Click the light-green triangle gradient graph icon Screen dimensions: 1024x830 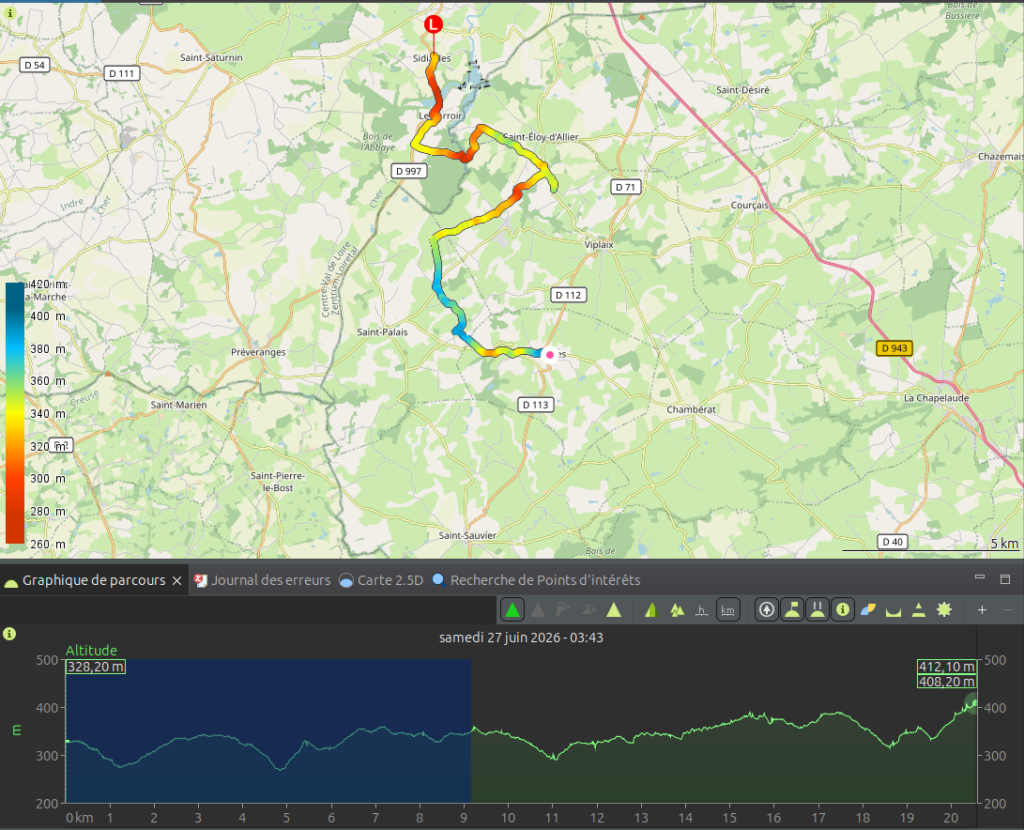pyautogui.click(x=613, y=610)
